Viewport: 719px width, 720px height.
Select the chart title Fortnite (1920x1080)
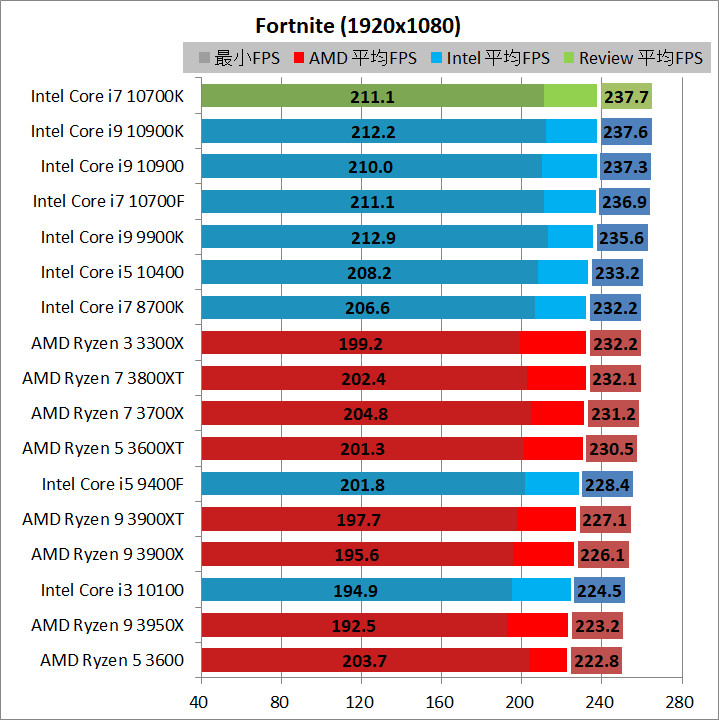[x=358, y=26]
